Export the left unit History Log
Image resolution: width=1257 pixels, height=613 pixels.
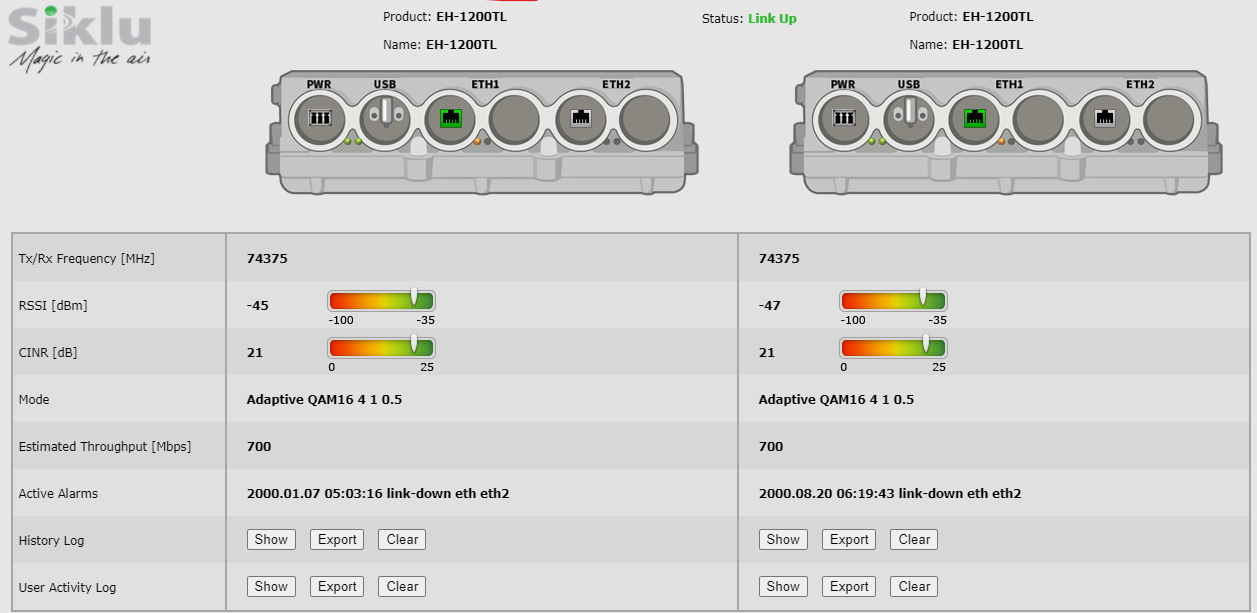coord(337,540)
